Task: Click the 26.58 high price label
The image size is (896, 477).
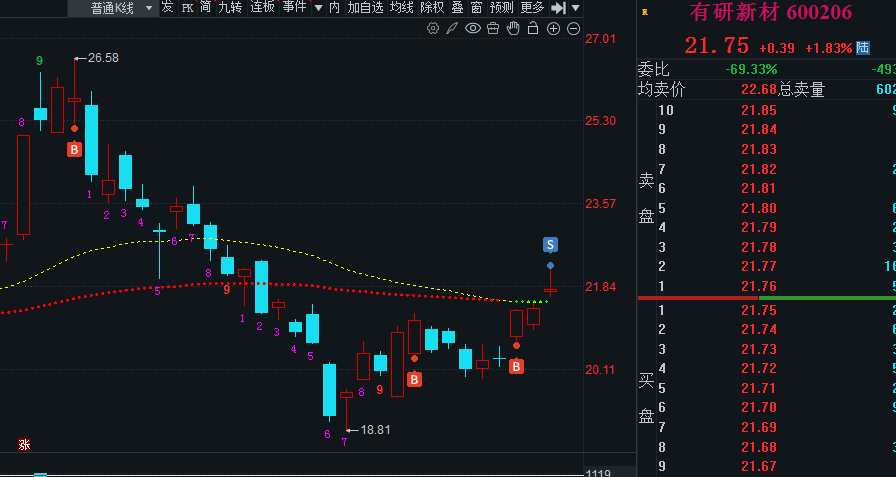Action: [103, 58]
